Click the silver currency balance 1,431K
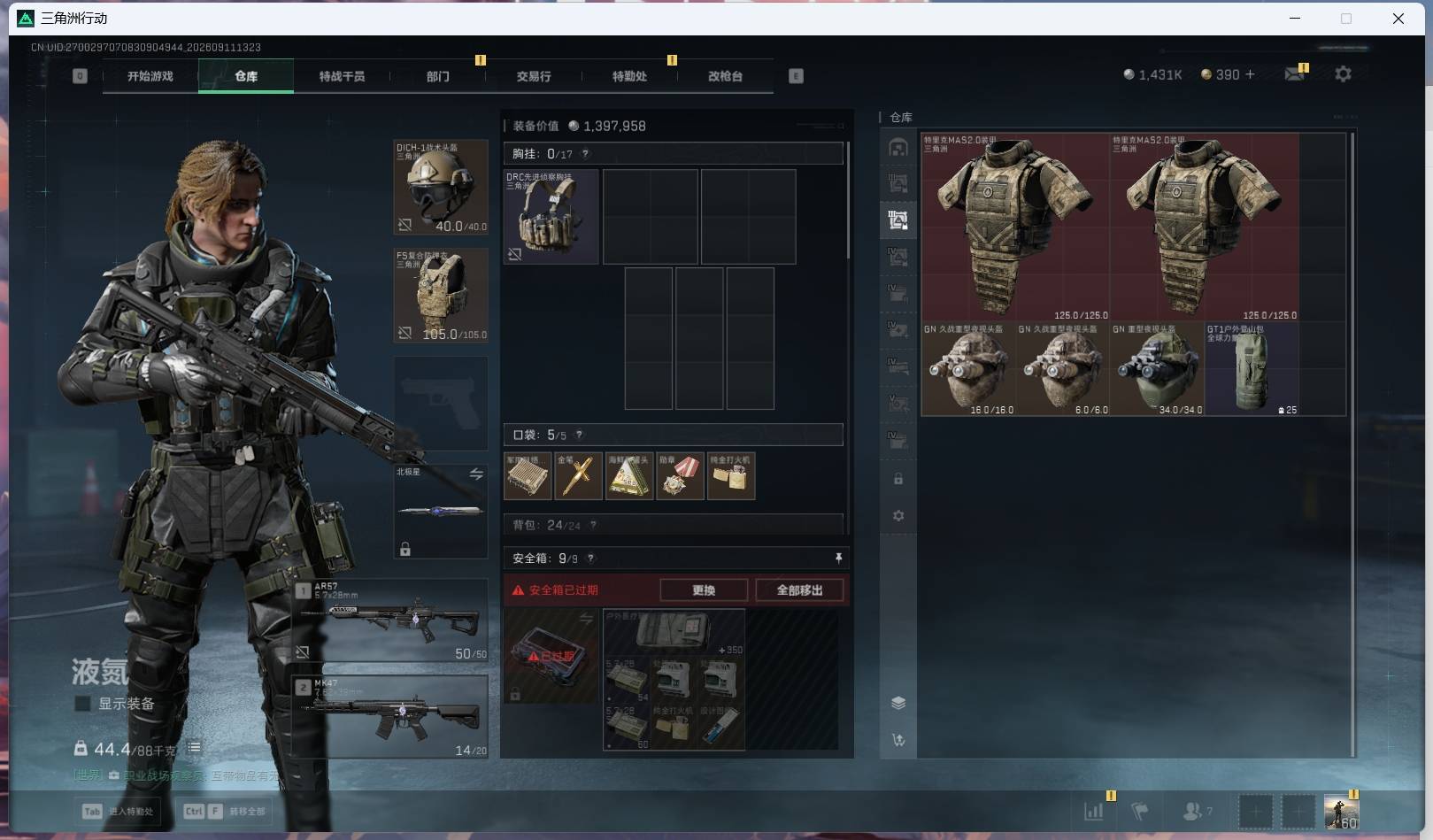The image size is (1433, 840). click(1152, 75)
